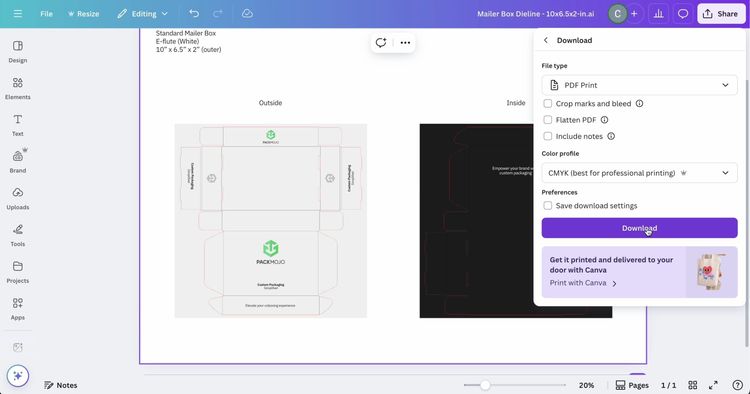Screen dimensions: 750x394
Task: Open the Share button
Action: 721,14
